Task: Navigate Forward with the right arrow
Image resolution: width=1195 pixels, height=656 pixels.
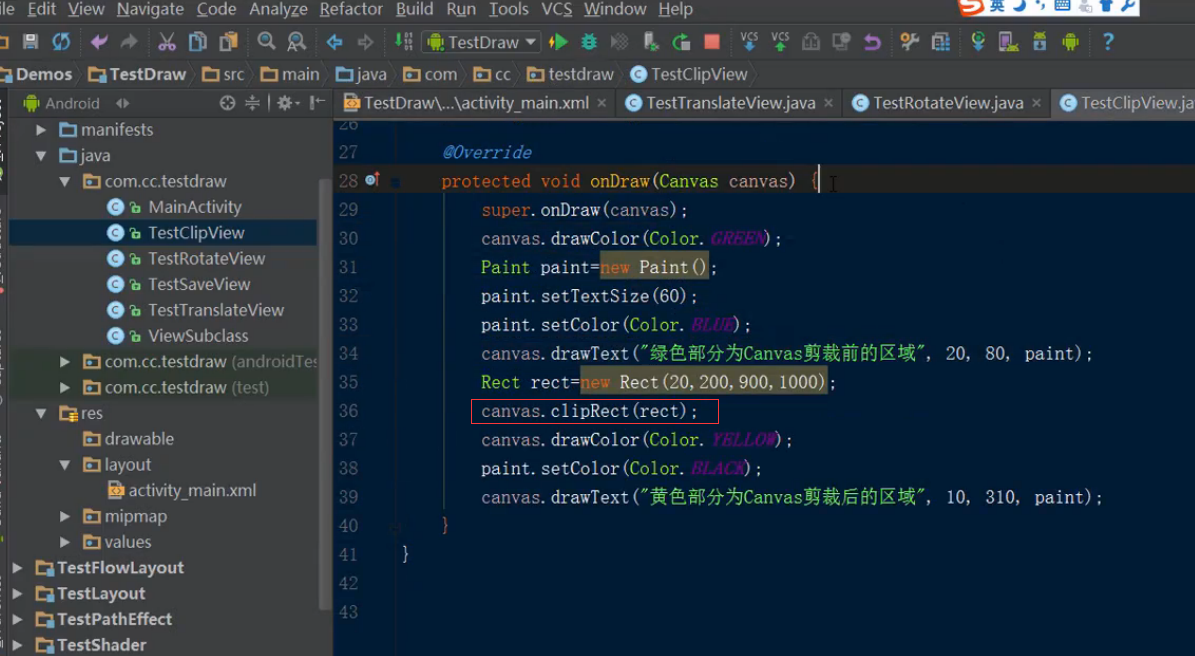Action: click(x=365, y=42)
